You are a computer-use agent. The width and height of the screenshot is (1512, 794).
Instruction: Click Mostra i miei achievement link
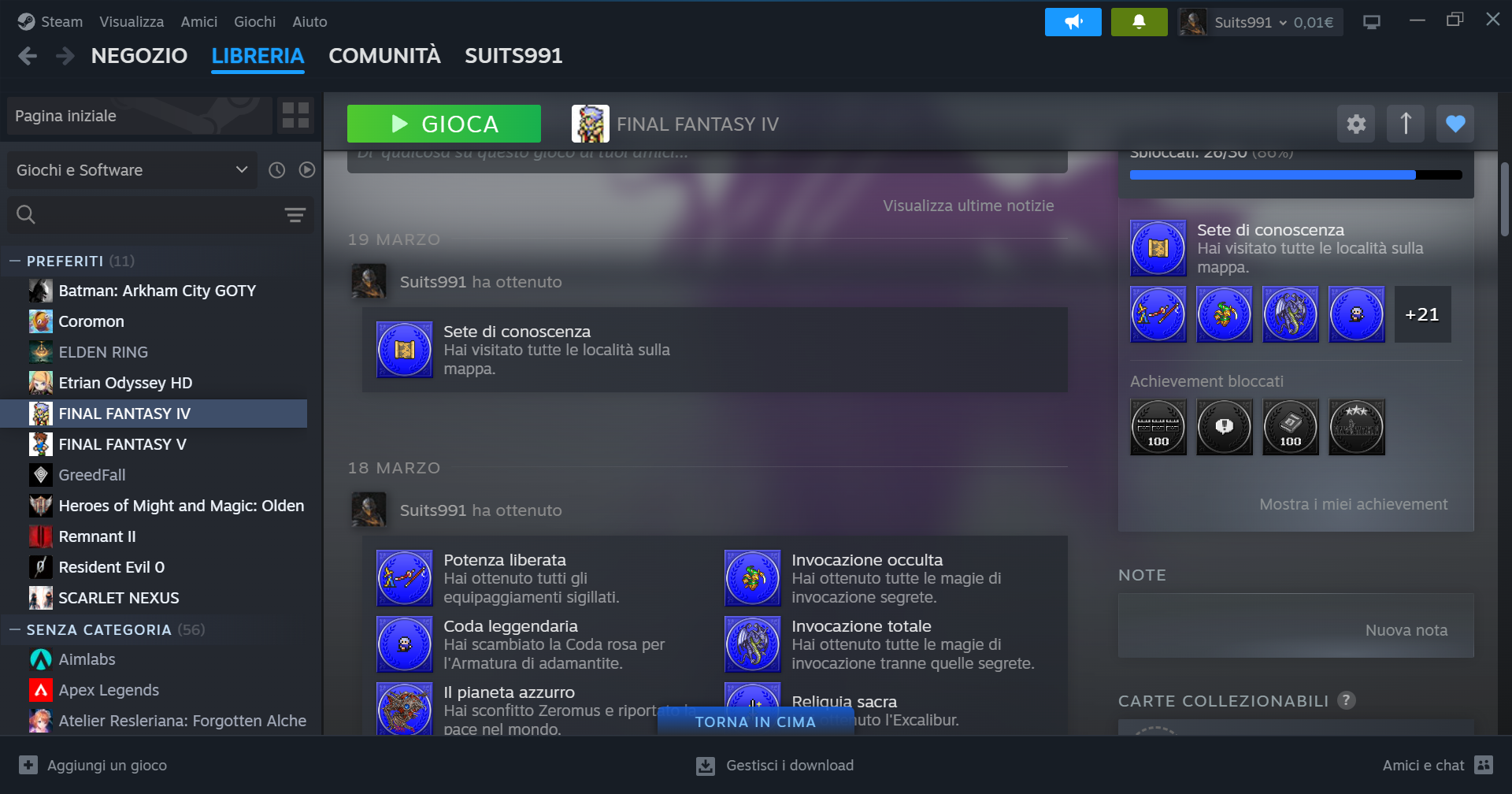(1353, 504)
